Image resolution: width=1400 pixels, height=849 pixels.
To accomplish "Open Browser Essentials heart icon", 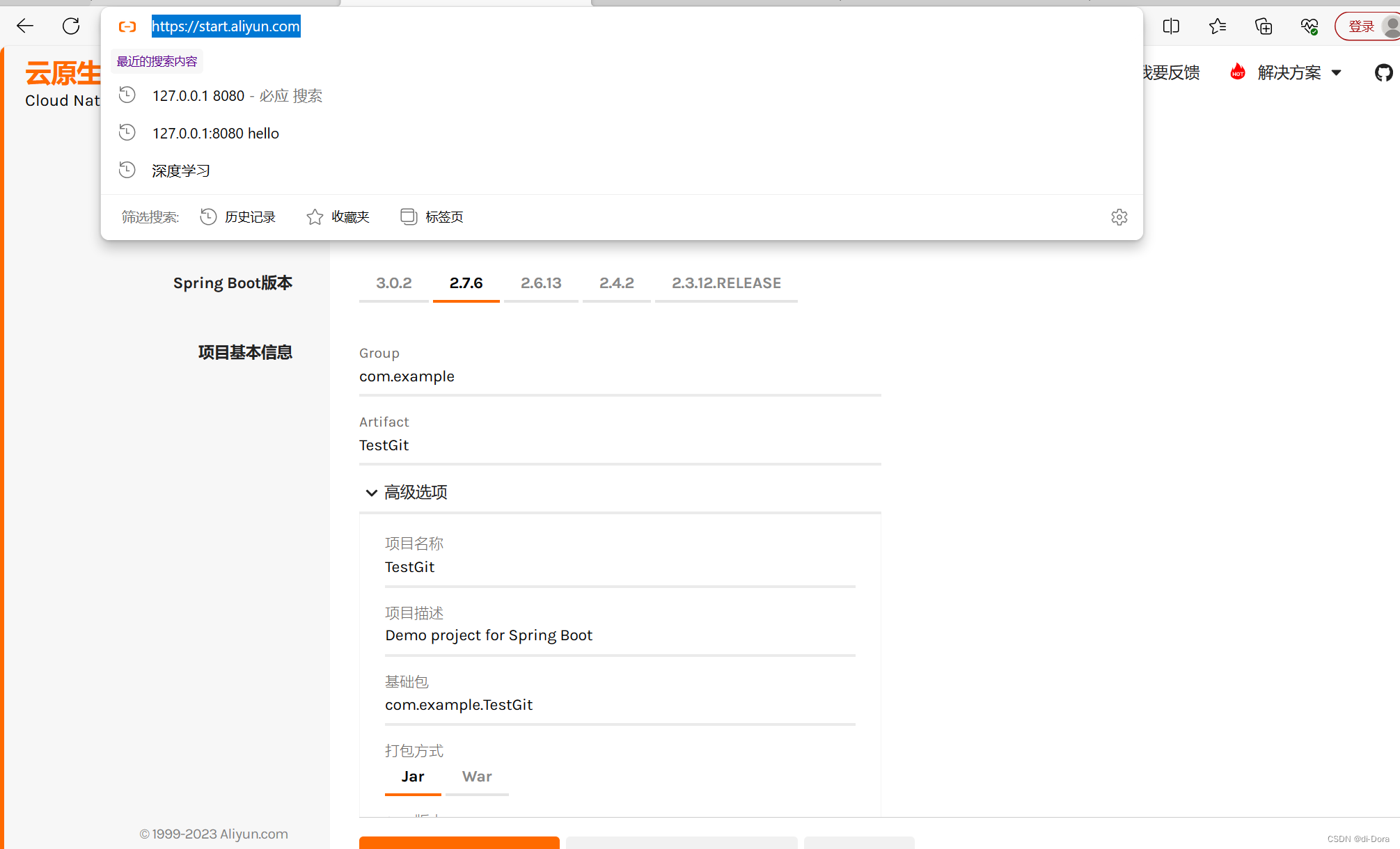I will click(1309, 26).
